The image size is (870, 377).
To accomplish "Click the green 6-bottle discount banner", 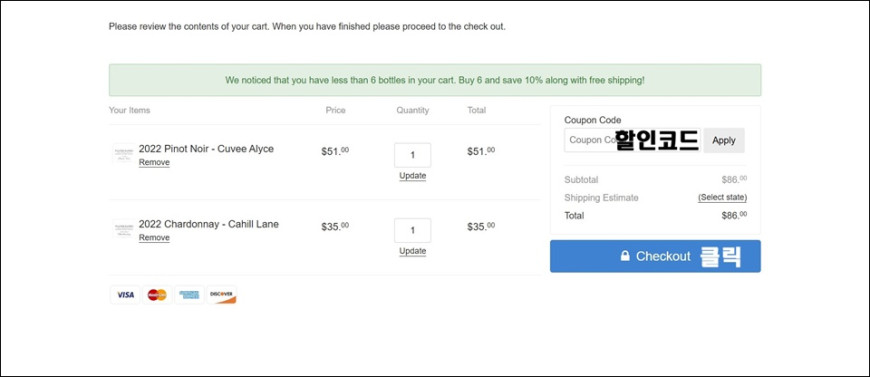I will pos(435,80).
